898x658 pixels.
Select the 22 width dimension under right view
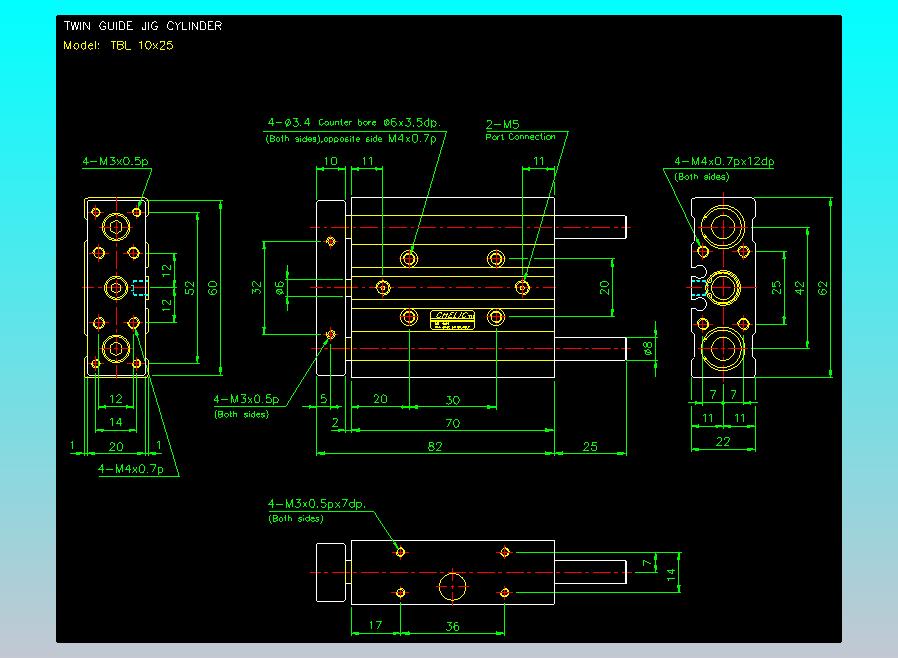pos(724,442)
